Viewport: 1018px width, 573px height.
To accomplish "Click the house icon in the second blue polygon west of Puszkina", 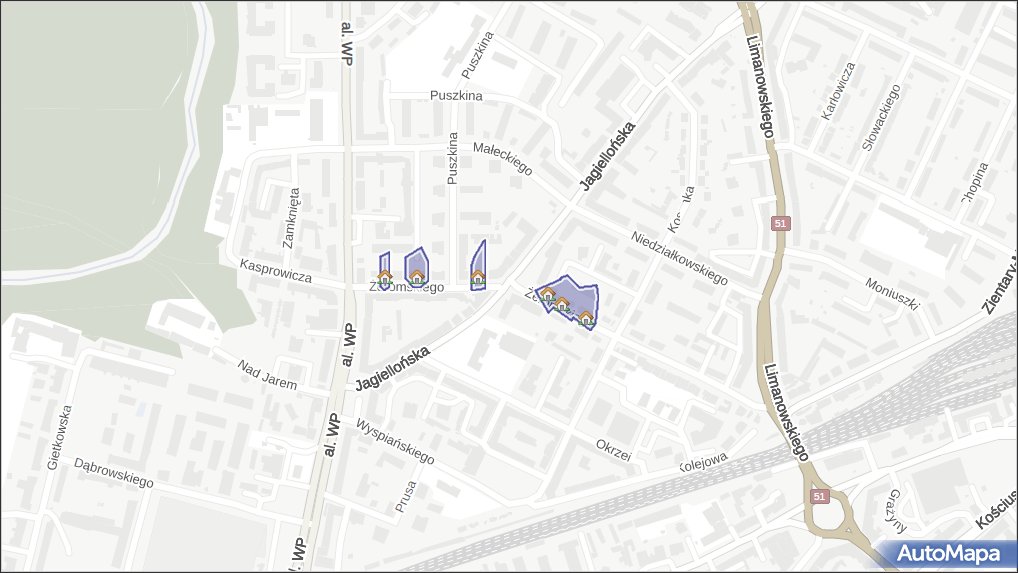I will pyautogui.click(x=417, y=277).
